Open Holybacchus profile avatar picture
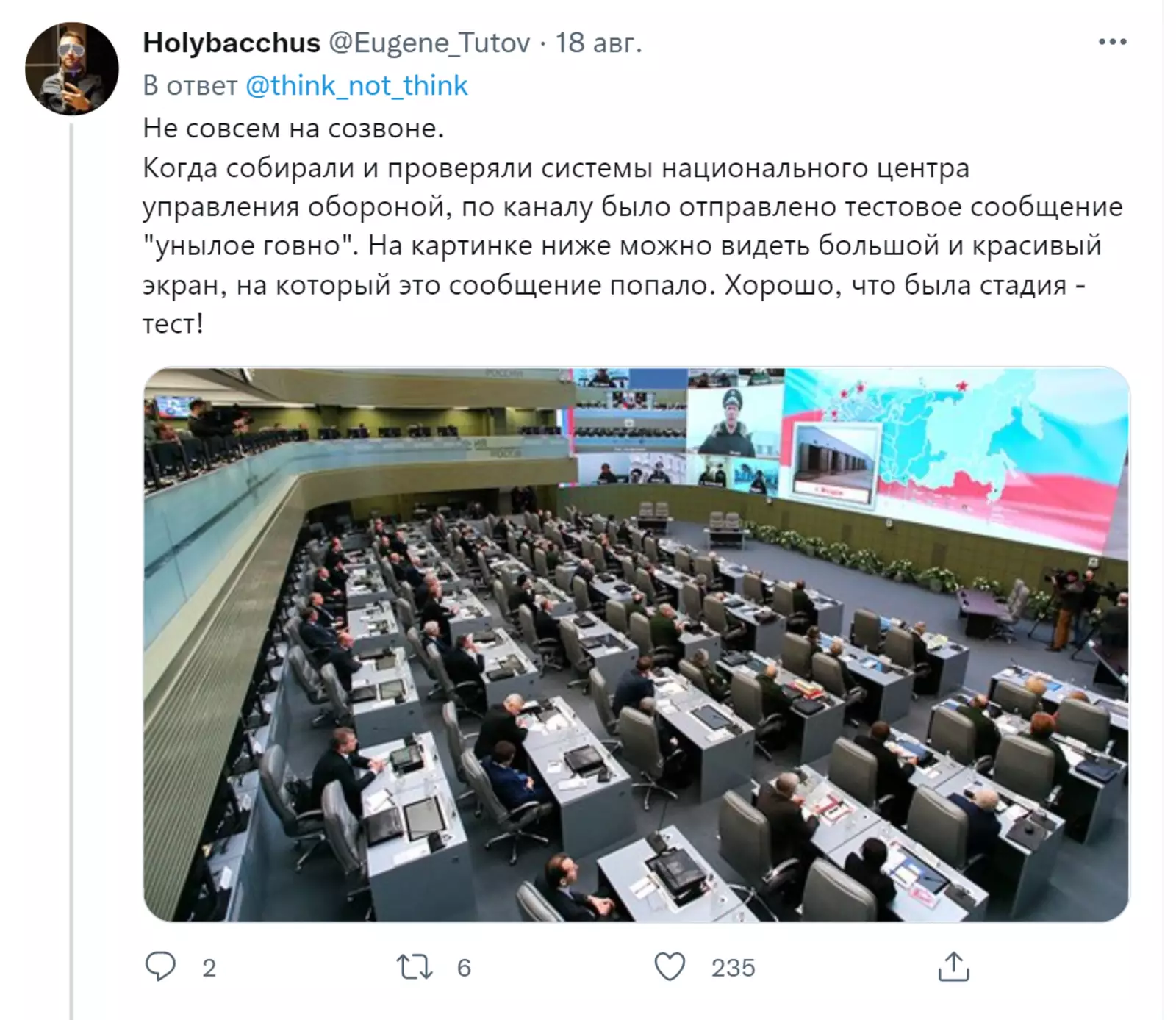Image resolution: width=1176 pixels, height=1020 pixels. pos(71,68)
